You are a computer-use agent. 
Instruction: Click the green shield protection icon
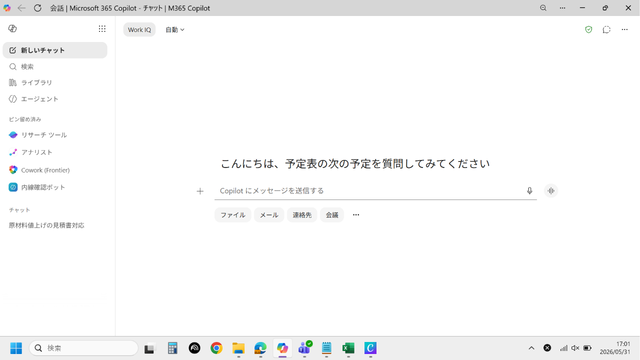click(x=588, y=29)
